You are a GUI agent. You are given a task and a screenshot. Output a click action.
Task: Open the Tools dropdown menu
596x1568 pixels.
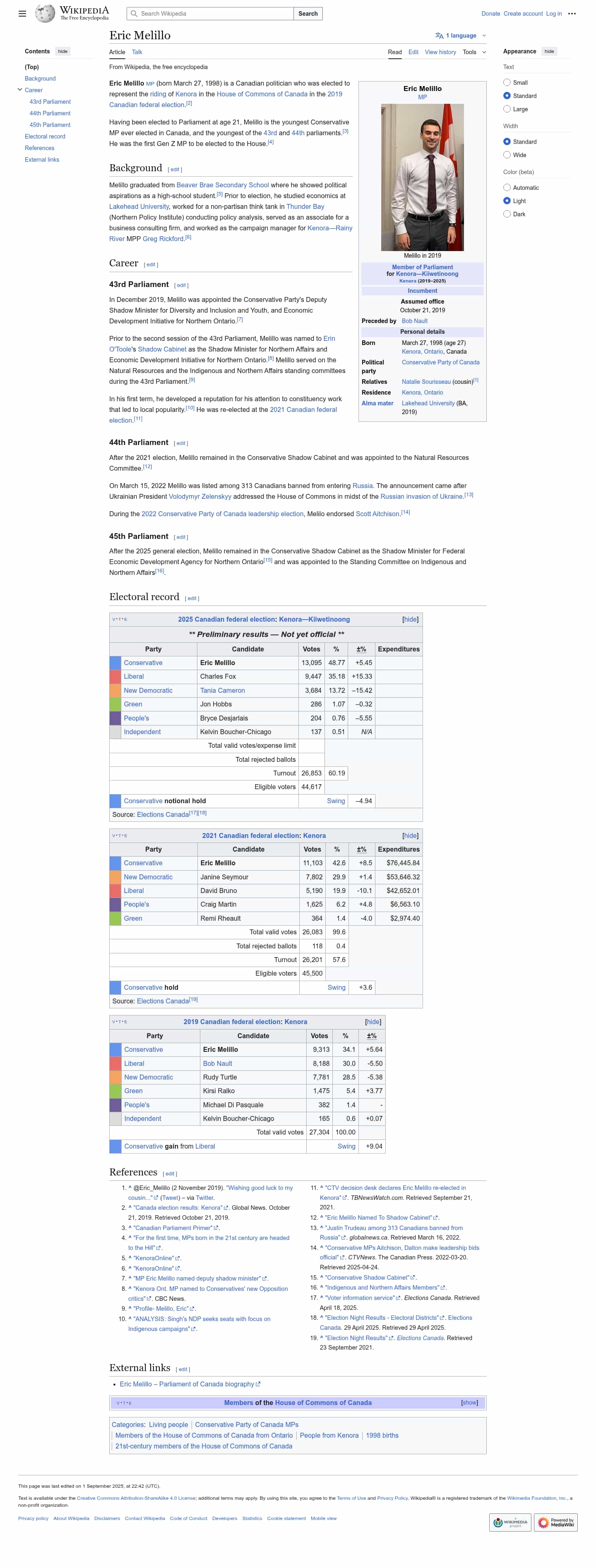pyautogui.click(x=473, y=53)
